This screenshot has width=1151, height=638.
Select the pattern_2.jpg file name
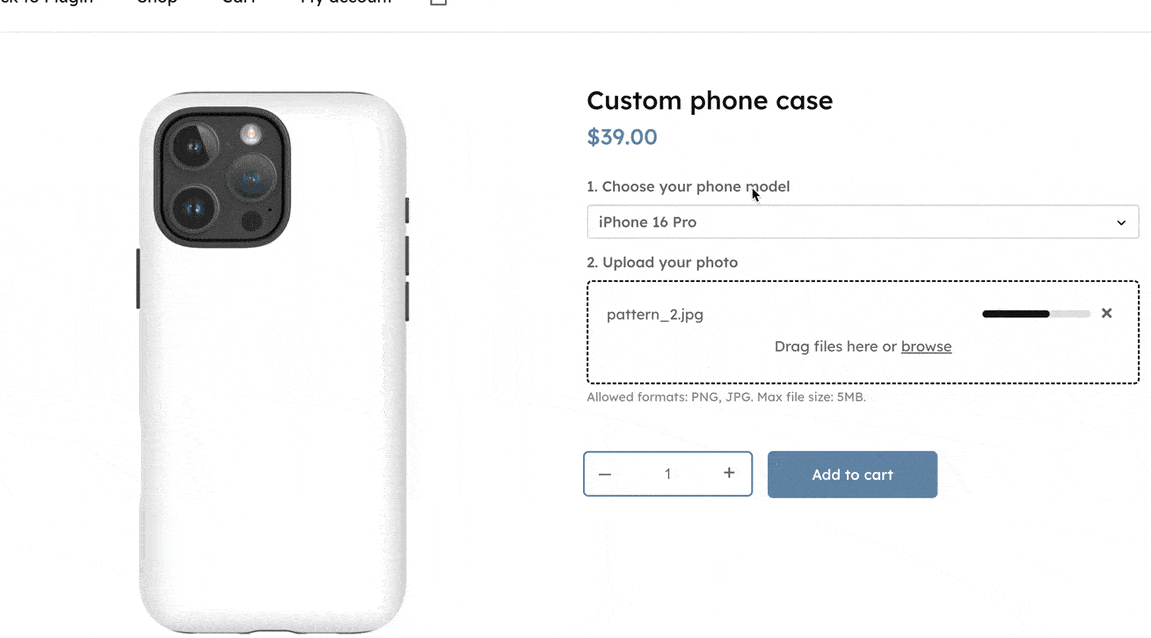pos(655,314)
